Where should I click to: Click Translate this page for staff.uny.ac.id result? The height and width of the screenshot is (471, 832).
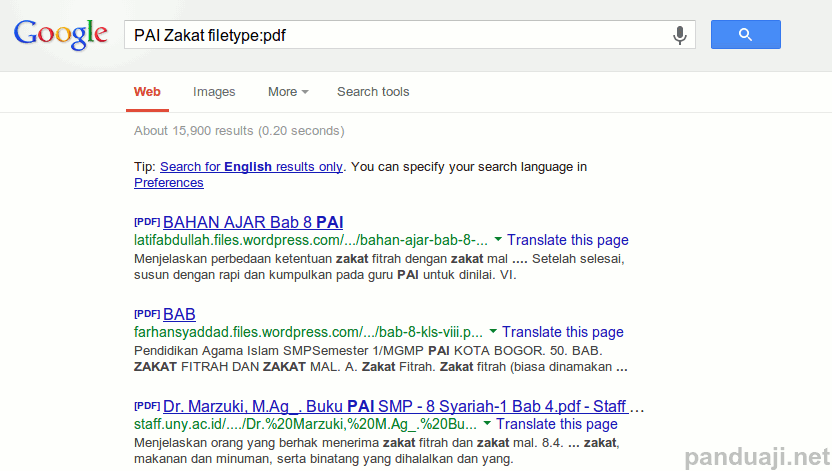coord(557,424)
